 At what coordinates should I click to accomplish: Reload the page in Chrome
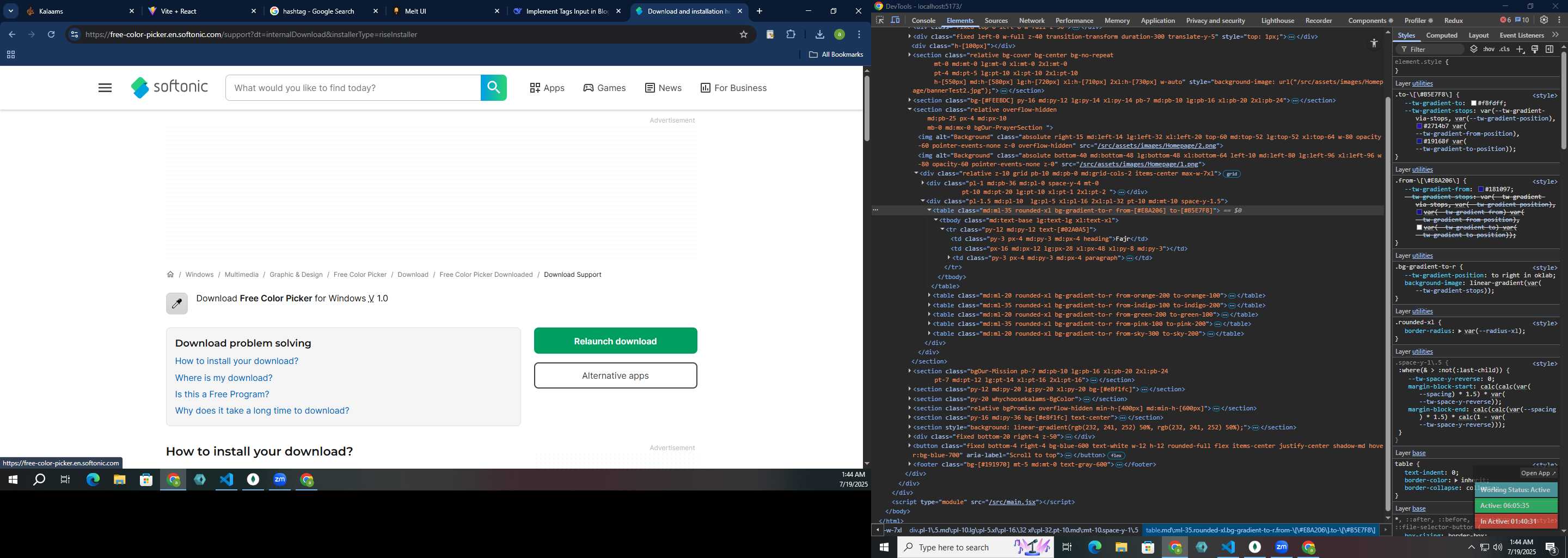(52, 35)
